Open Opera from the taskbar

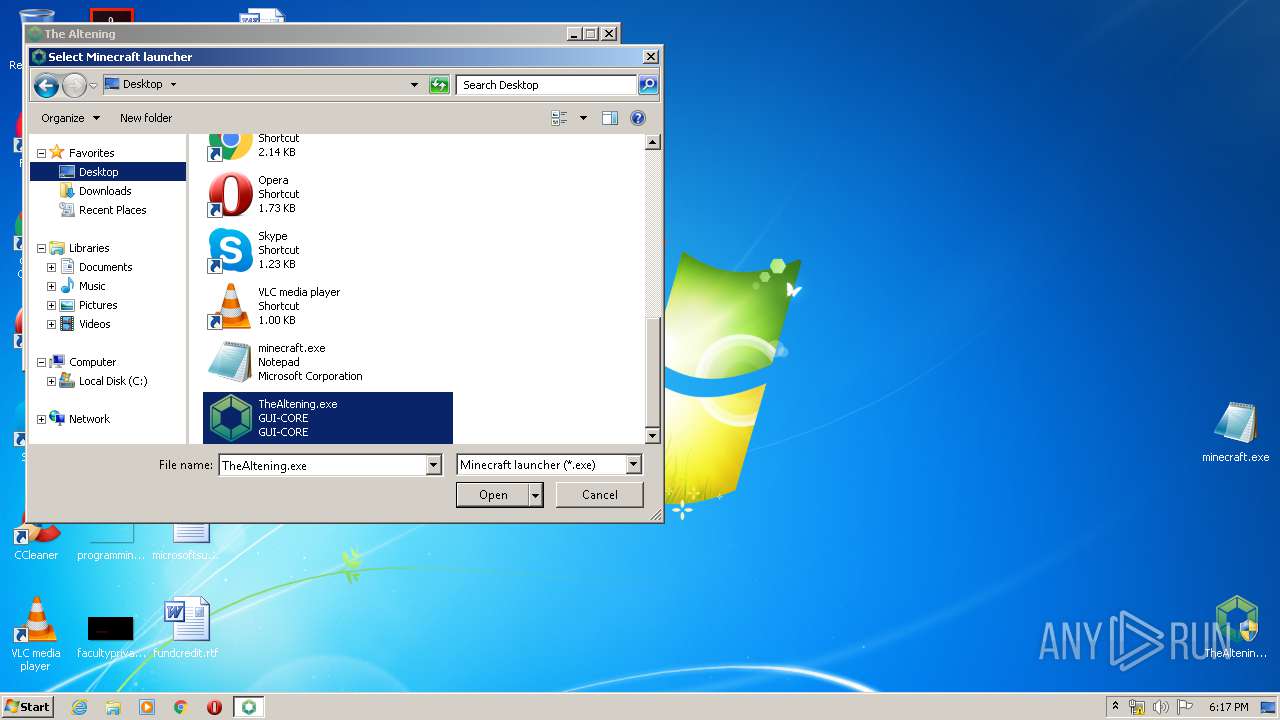pyautogui.click(x=214, y=707)
